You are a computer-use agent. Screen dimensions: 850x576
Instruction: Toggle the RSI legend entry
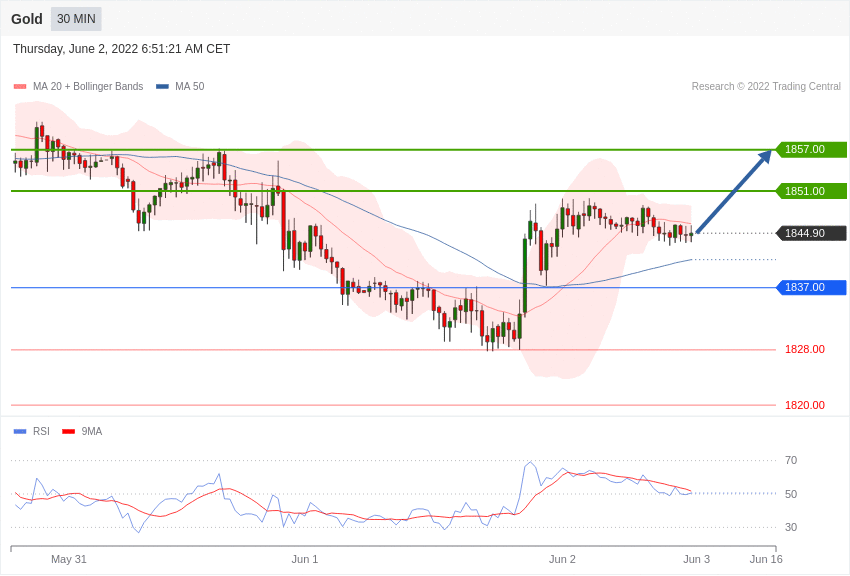[31, 431]
